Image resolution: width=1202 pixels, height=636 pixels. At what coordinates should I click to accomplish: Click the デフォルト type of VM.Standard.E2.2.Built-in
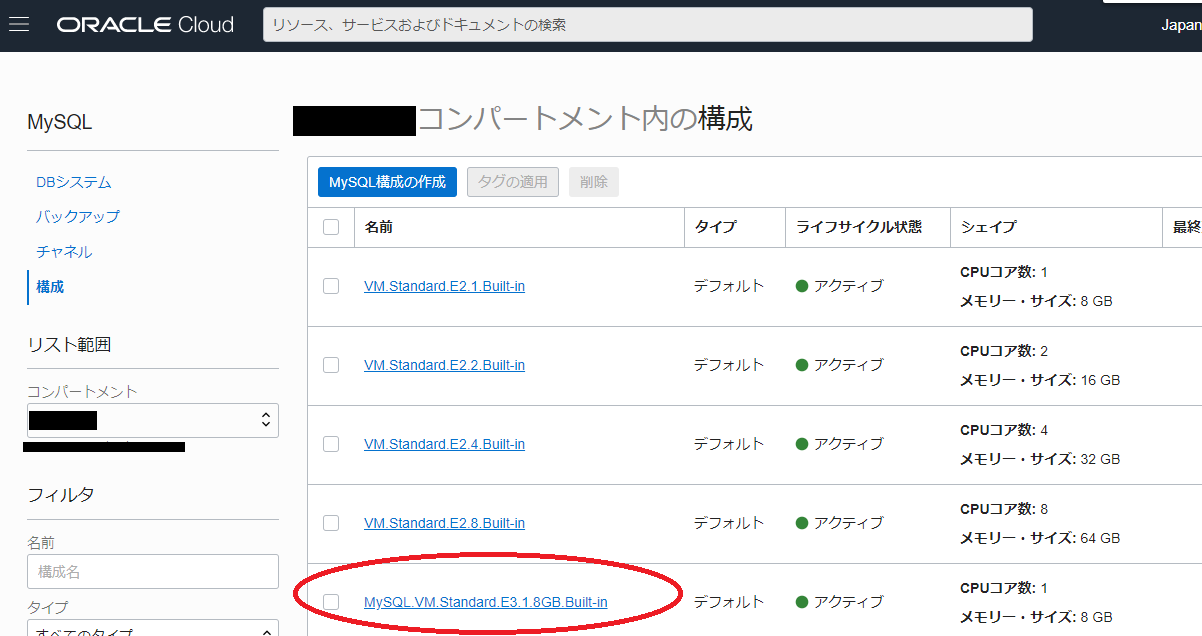[729, 365]
